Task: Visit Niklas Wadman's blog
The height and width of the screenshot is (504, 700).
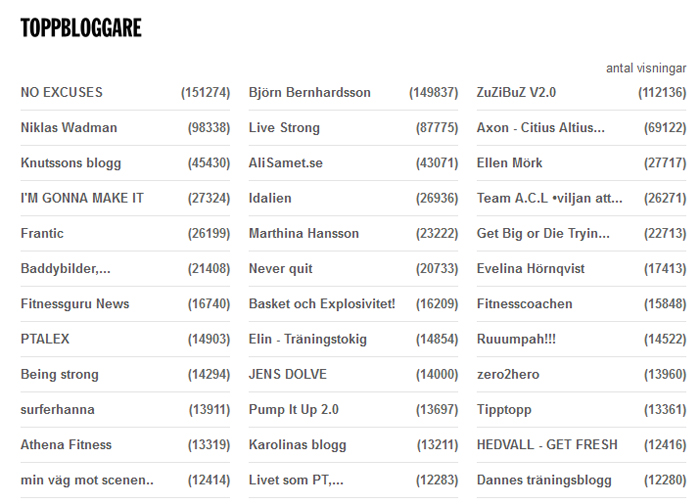Action: tap(68, 128)
